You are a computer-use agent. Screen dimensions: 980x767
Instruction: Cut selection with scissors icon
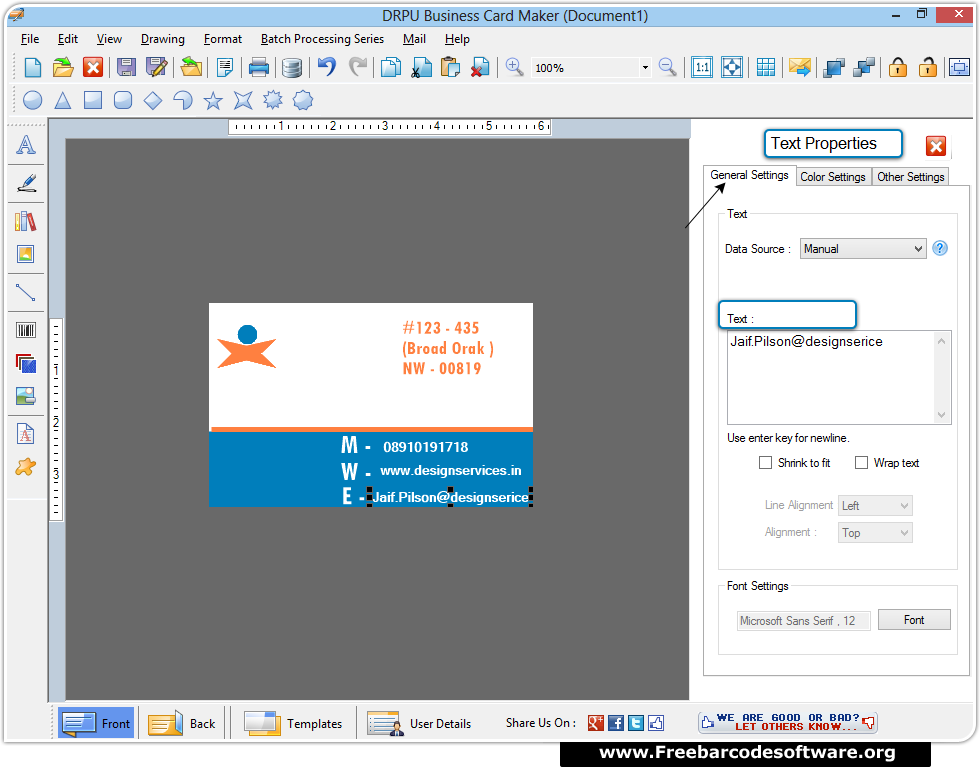[x=421, y=68]
